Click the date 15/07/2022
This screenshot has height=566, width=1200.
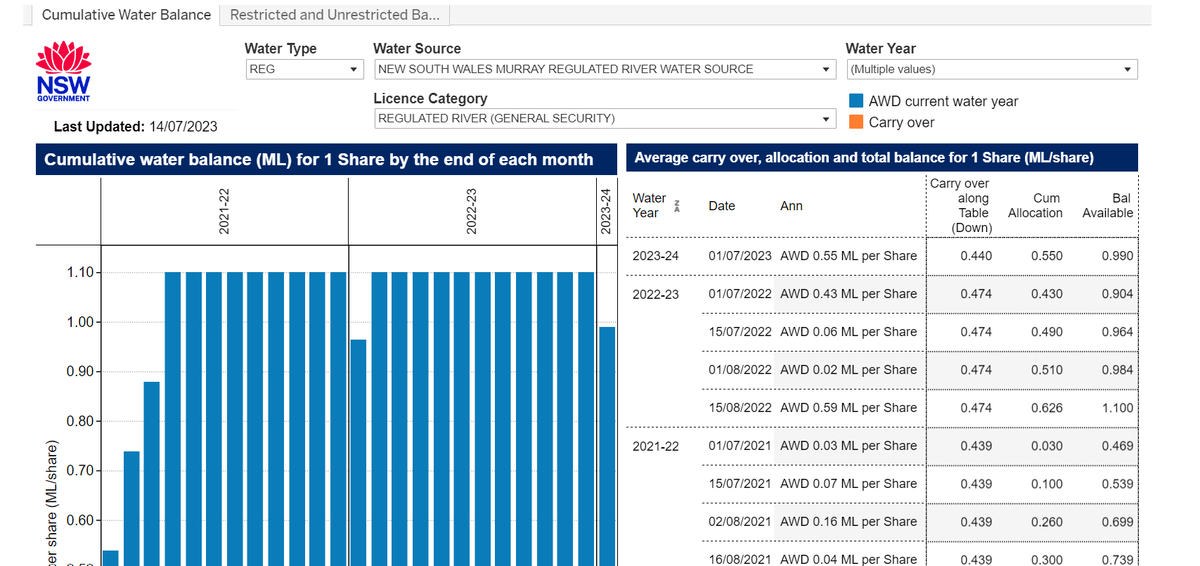(x=740, y=332)
